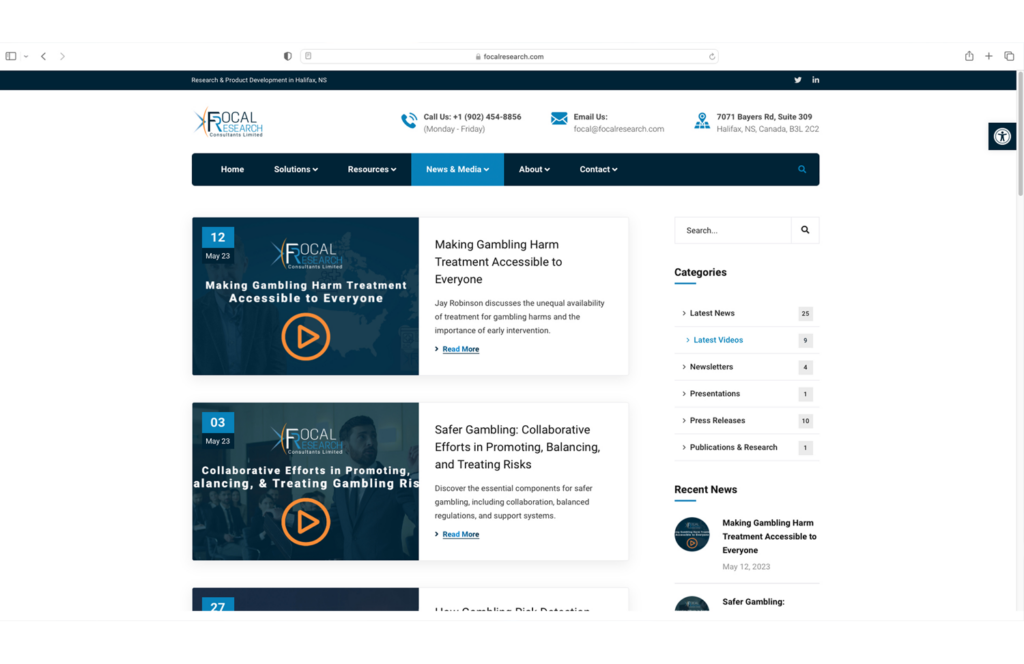Open the accessibility widget icon
The image size is (1024, 664).
(x=1002, y=136)
